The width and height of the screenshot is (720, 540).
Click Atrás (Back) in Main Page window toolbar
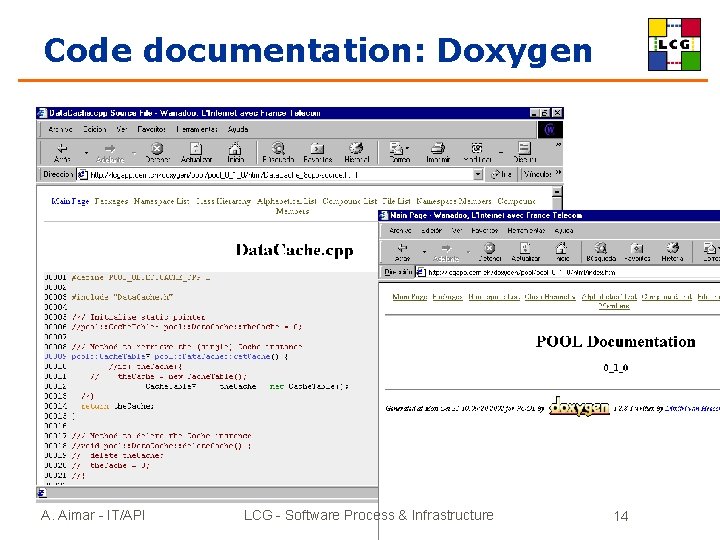(x=402, y=253)
